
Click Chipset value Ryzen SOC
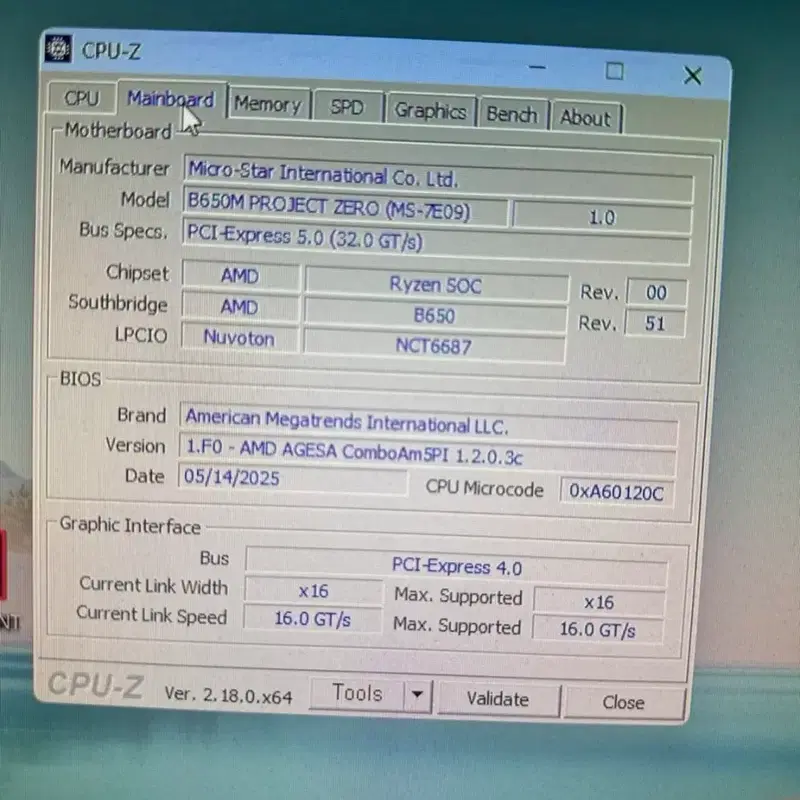click(x=436, y=285)
